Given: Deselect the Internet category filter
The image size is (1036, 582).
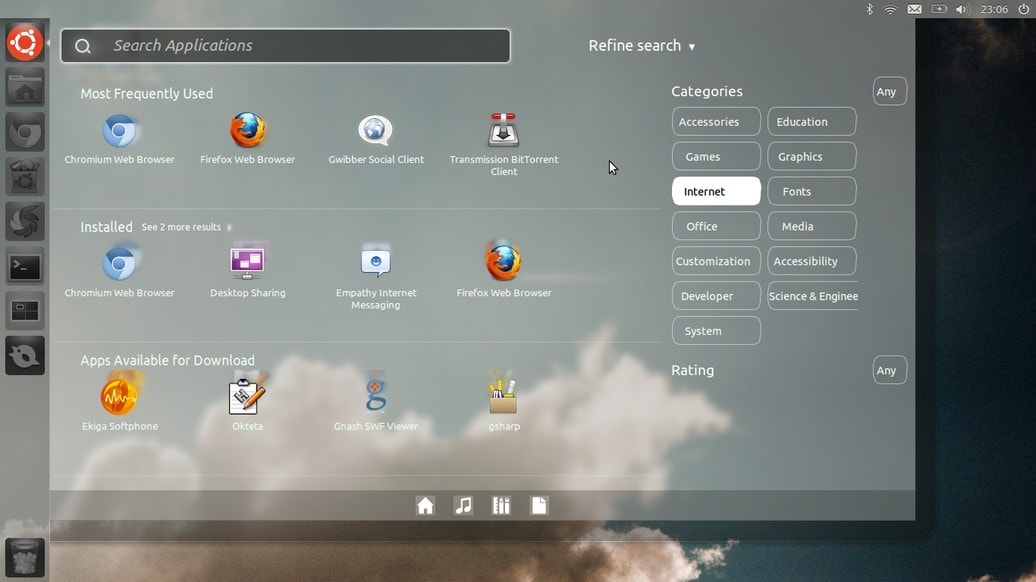Looking at the screenshot, I should [716, 191].
